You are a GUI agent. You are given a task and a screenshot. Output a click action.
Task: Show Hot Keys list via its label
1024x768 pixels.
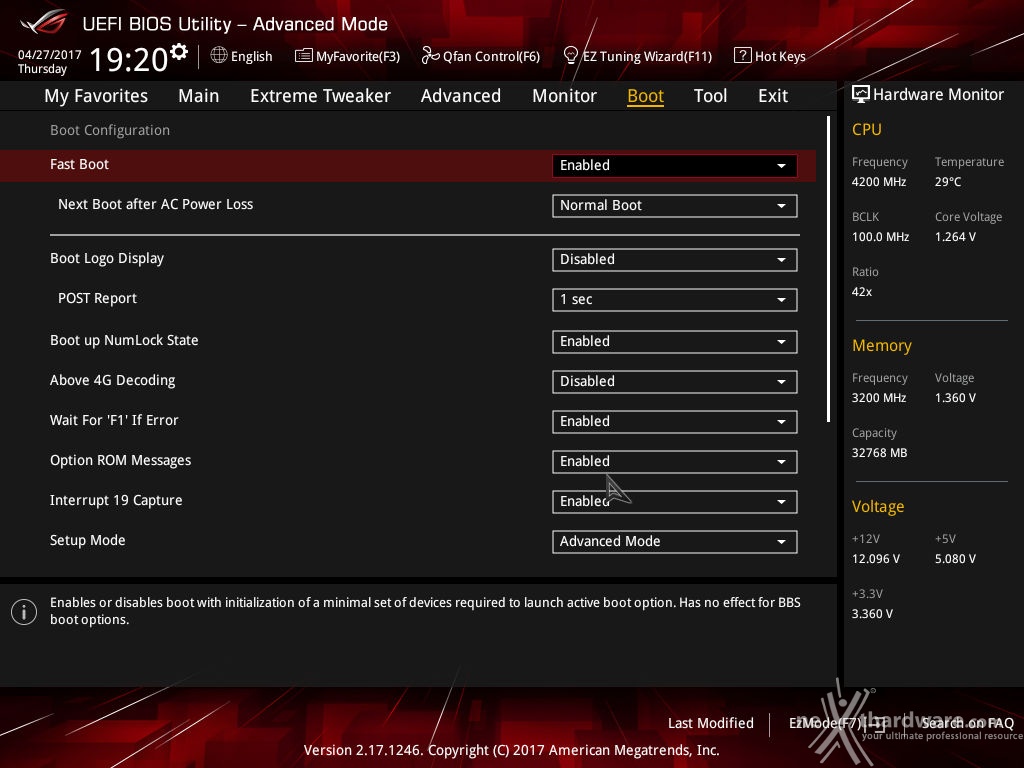(x=780, y=56)
